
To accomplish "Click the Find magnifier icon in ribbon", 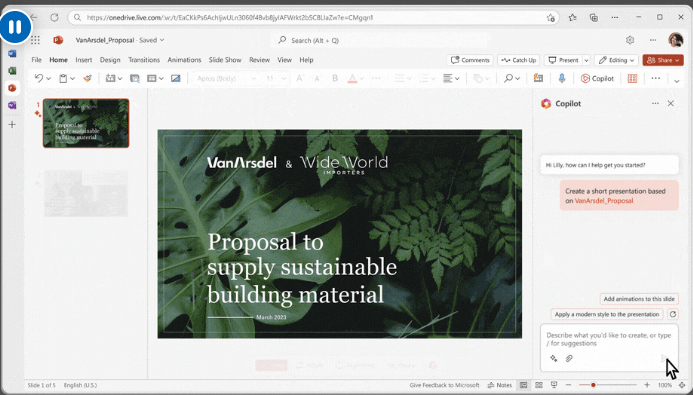I will 508,78.
